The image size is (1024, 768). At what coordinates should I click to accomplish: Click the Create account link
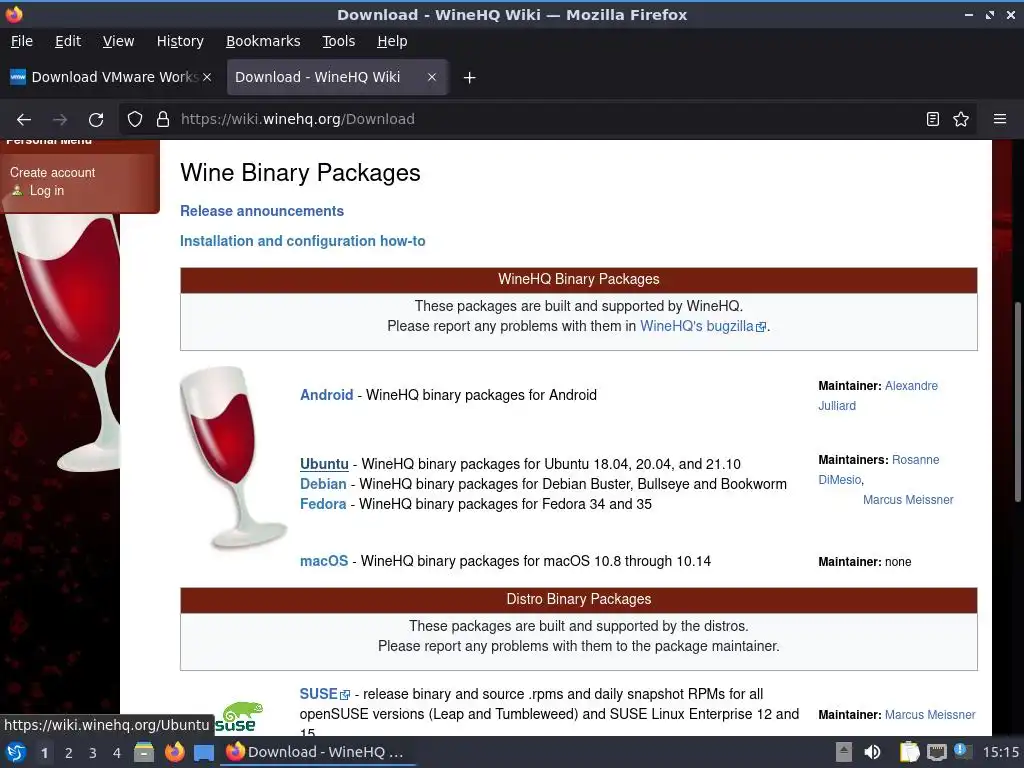pos(52,172)
